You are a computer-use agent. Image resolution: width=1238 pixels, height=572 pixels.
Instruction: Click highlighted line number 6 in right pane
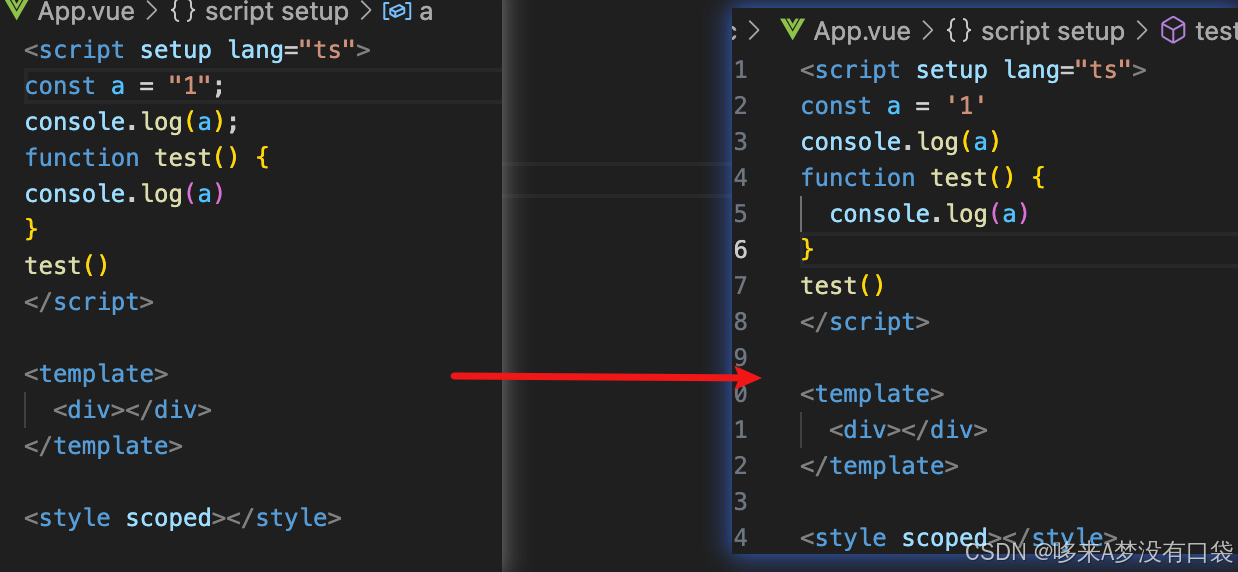pyautogui.click(x=740, y=250)
